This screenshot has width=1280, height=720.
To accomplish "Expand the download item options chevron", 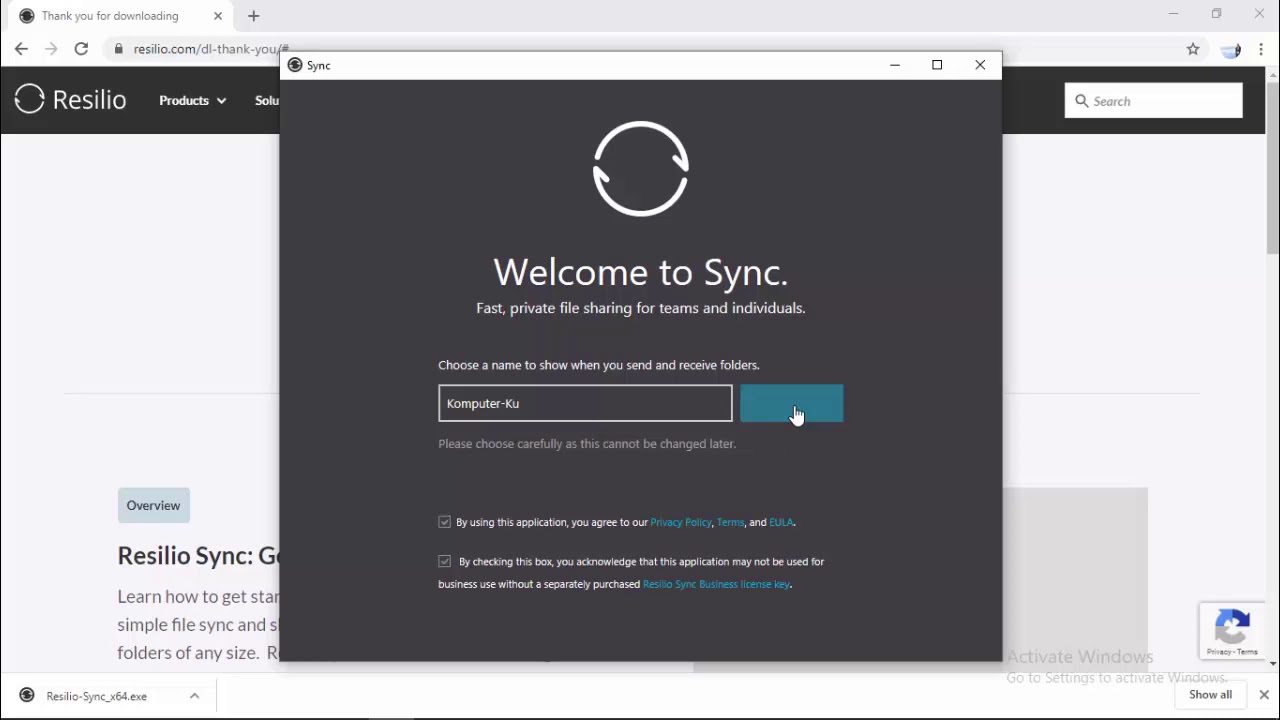I will [195, 696].
